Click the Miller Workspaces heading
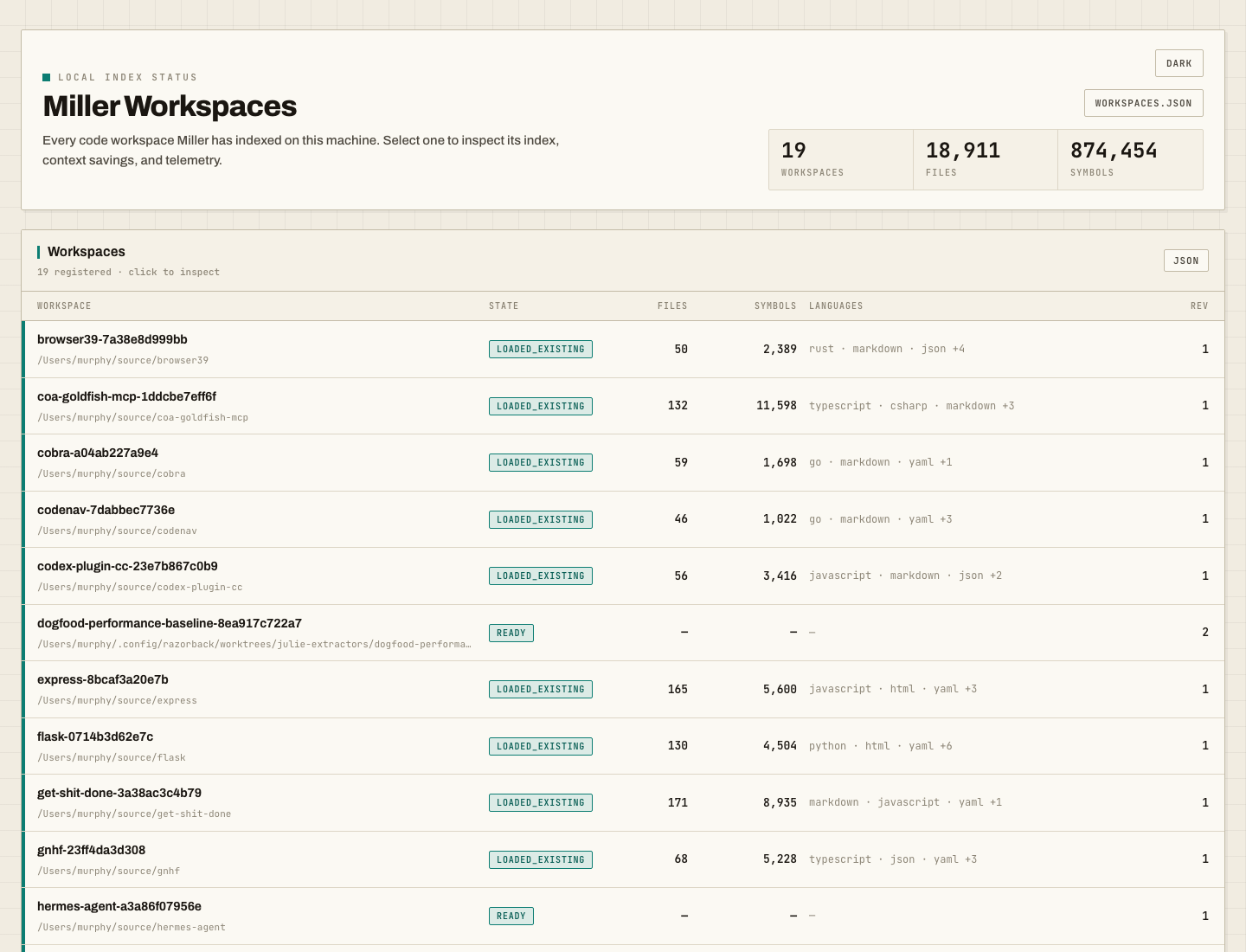1246x952 pixels. (x=170, y=106)
